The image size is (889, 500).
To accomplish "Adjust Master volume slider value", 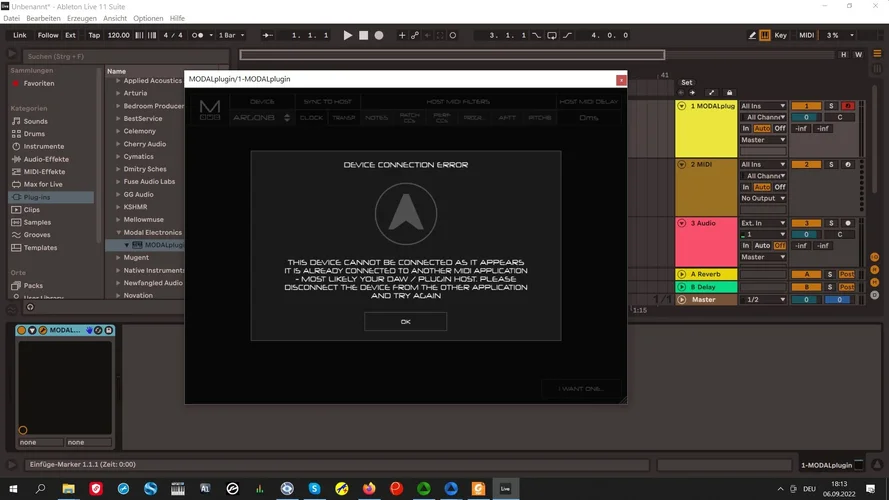I will (806, 299).
